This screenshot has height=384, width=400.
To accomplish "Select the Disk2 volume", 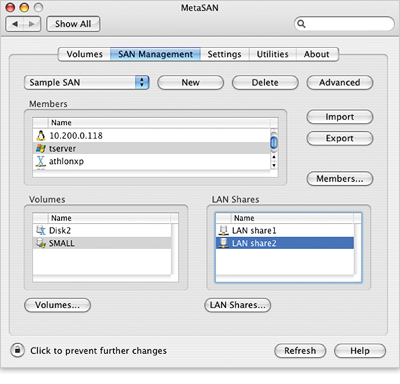I will tap(102, 230).
